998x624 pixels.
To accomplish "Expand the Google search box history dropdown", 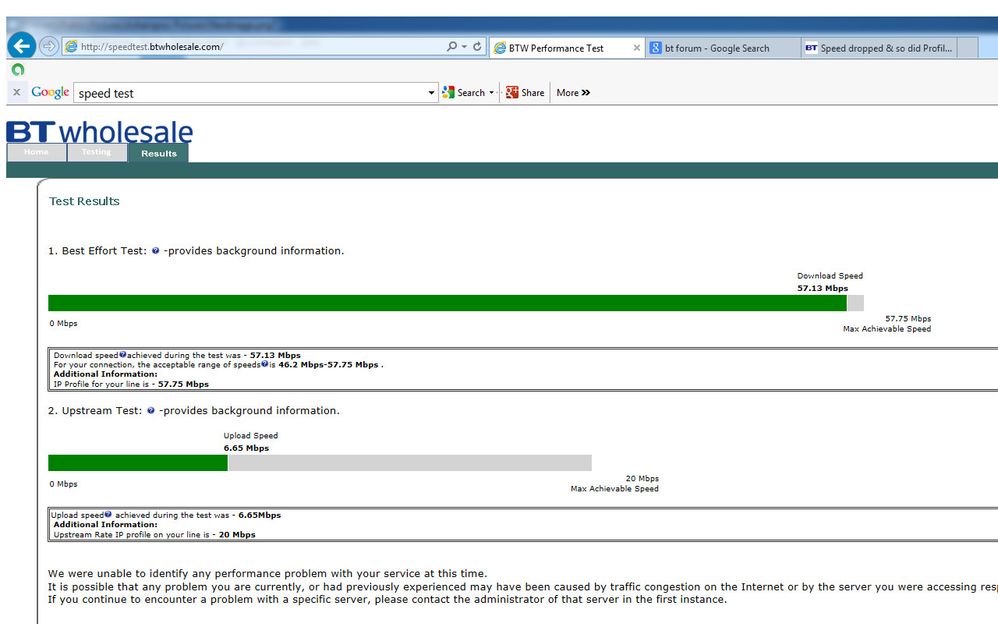I will tap(432, 93).
